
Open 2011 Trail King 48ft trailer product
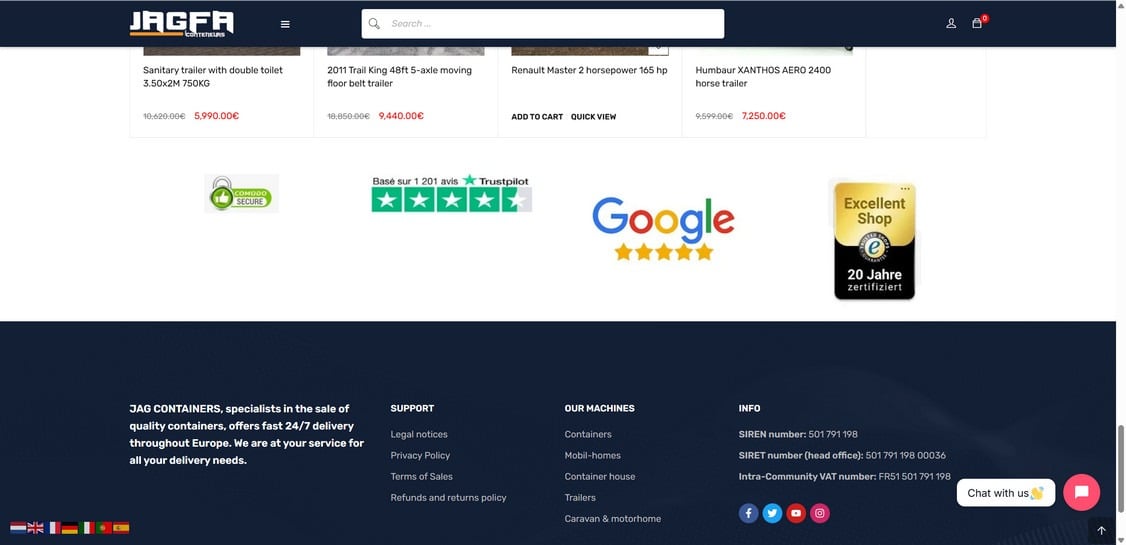click(400, 77)
